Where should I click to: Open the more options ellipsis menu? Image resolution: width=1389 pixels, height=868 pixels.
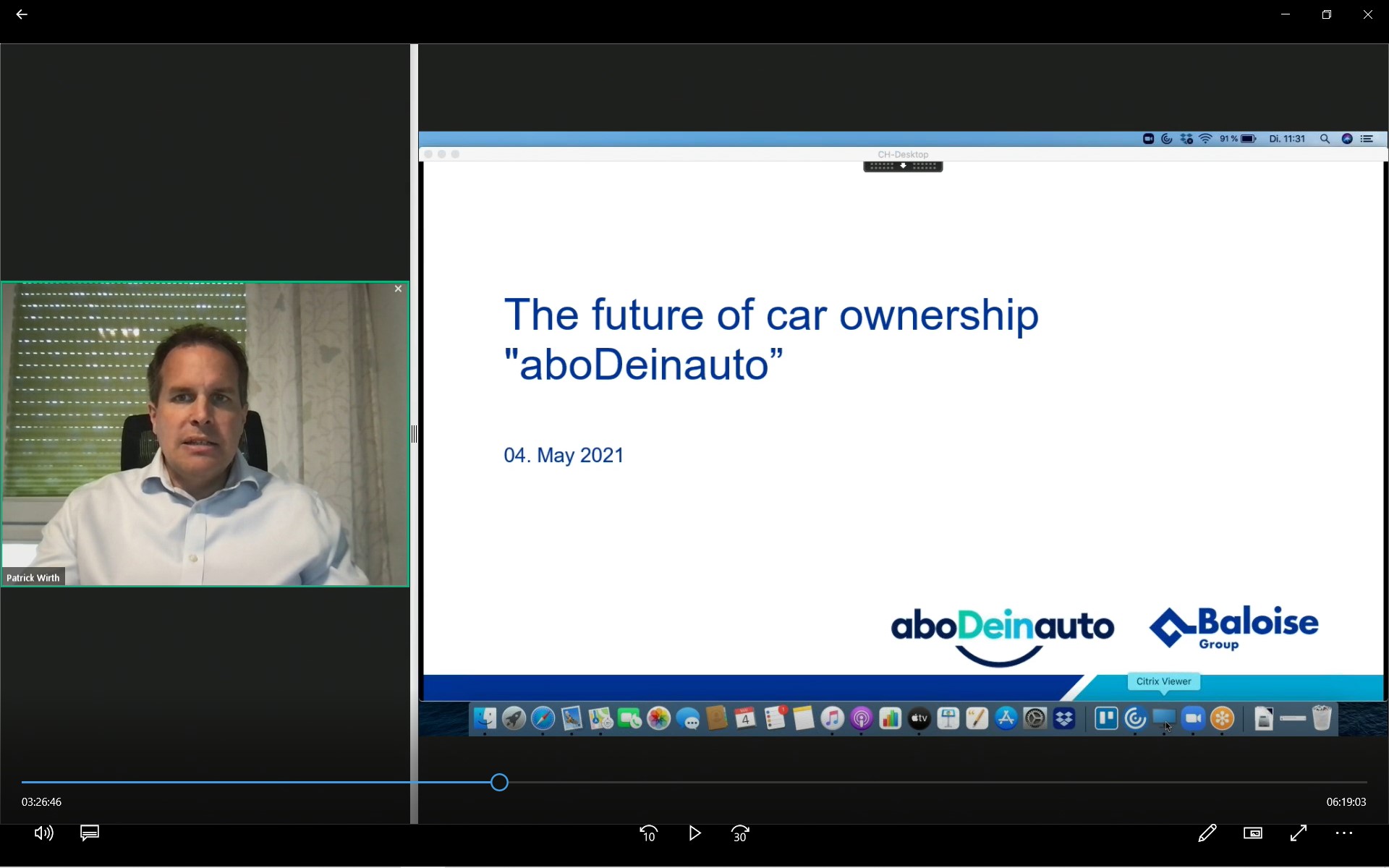1344,833
